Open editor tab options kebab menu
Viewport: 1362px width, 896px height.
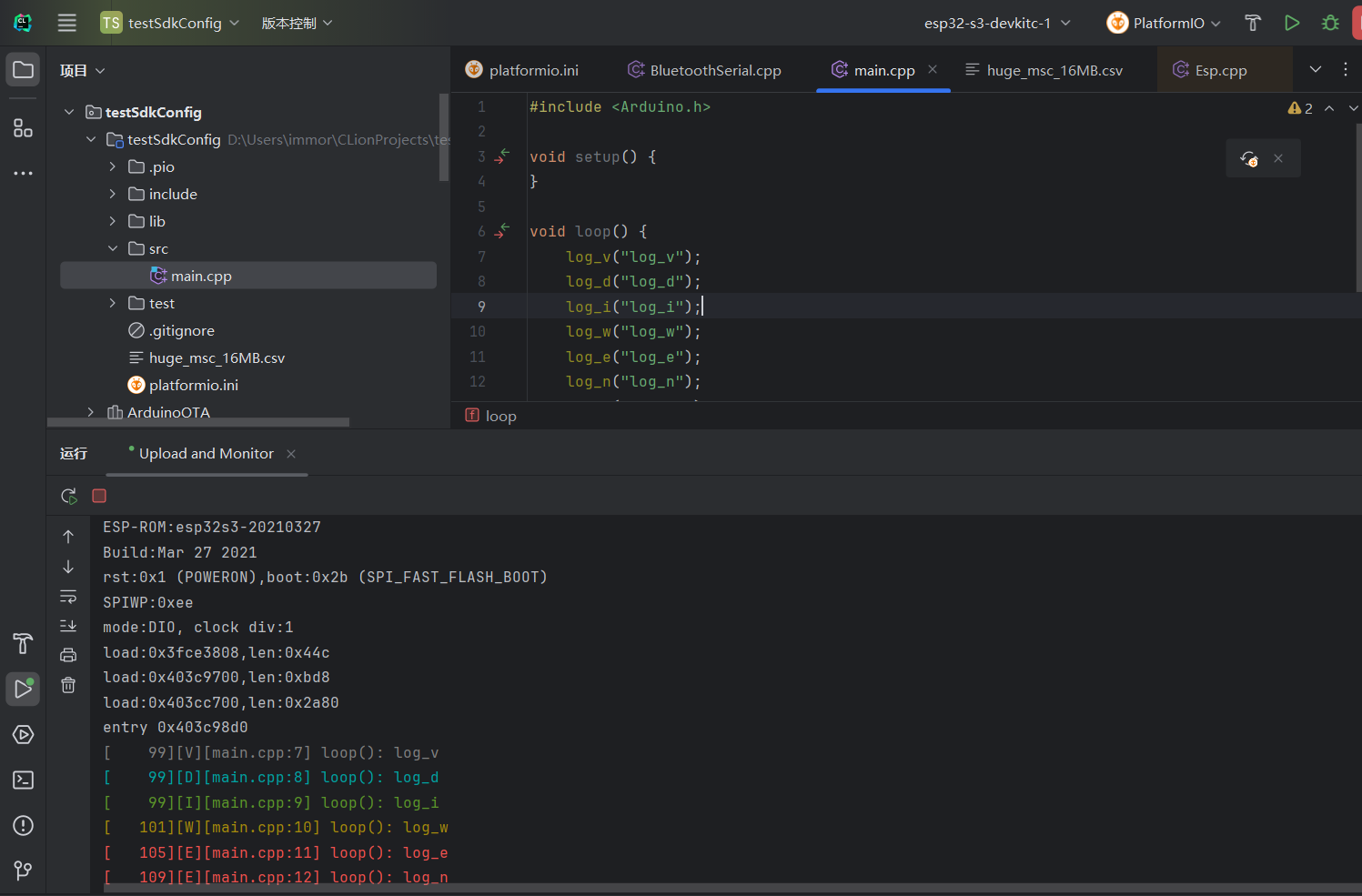click(x=1346, y=69)
